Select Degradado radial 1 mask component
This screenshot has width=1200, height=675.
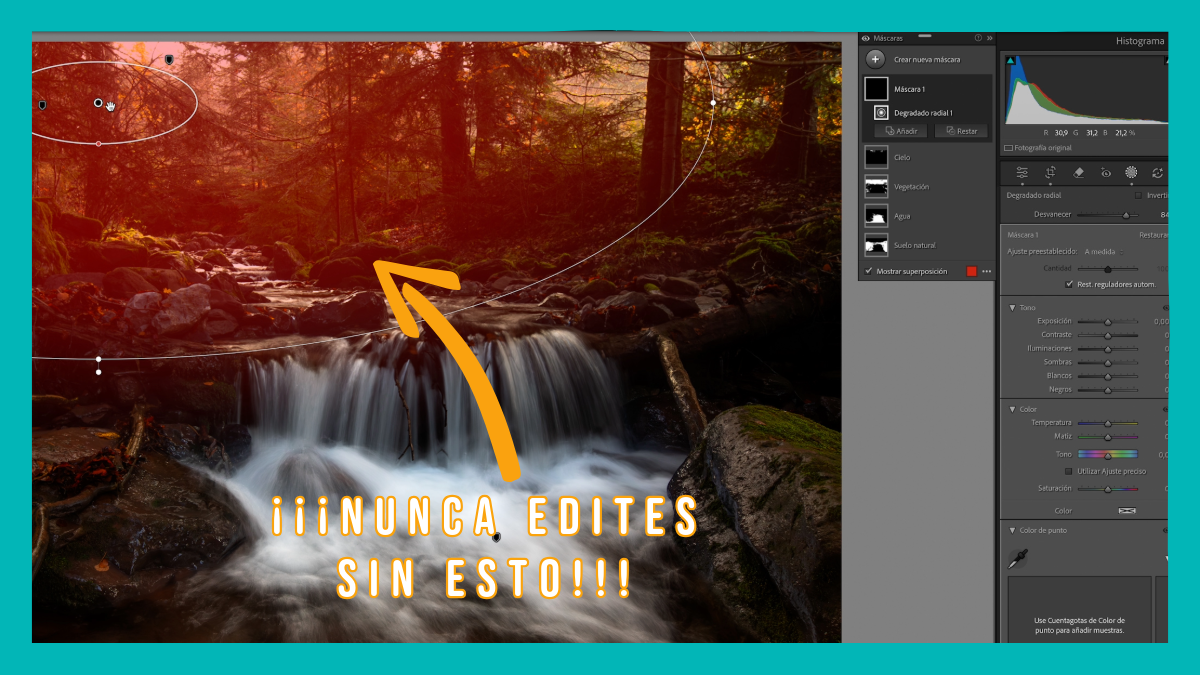tap(922, 113)
